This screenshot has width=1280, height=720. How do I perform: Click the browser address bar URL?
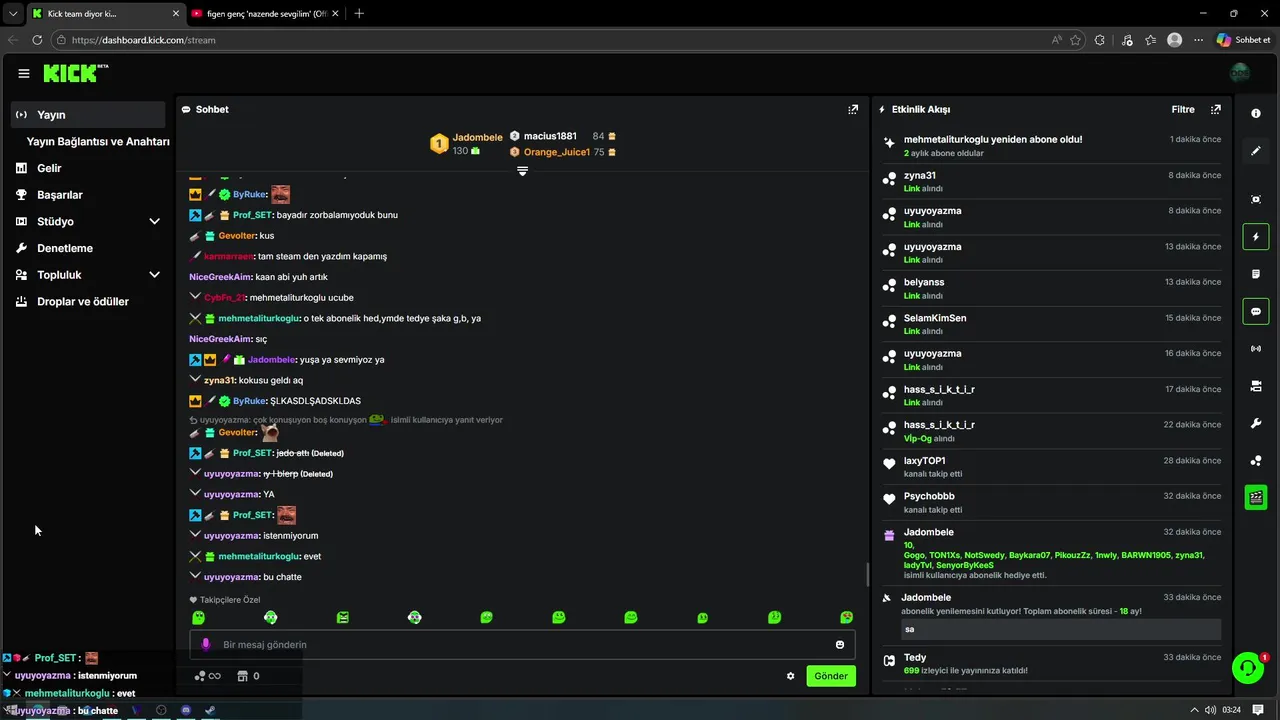(143, 40)
